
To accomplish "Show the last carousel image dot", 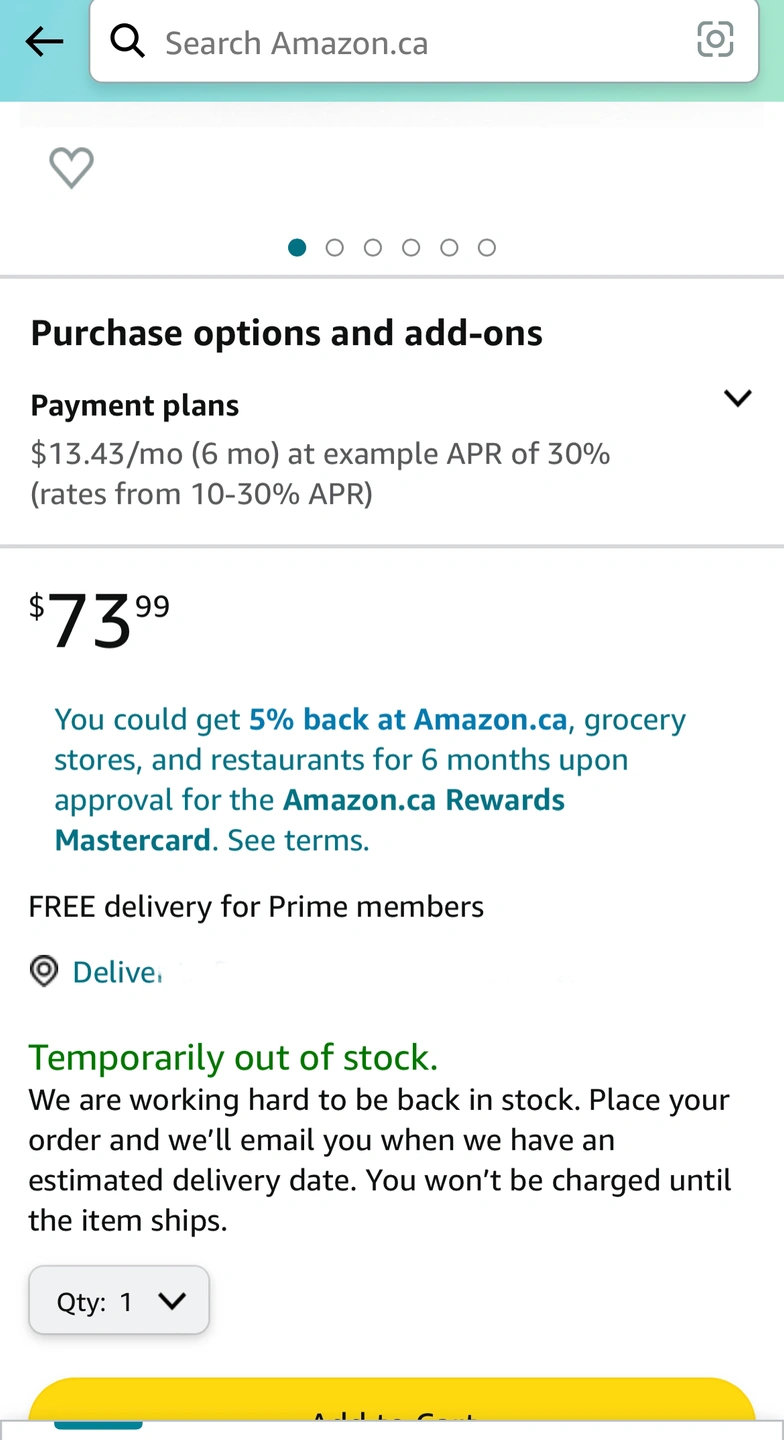I will [487, 247].
